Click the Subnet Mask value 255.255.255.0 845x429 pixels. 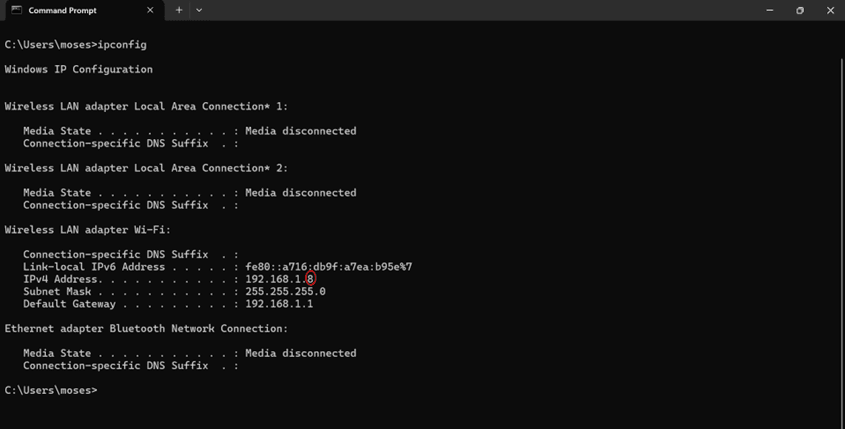click(x=285, y=292)
